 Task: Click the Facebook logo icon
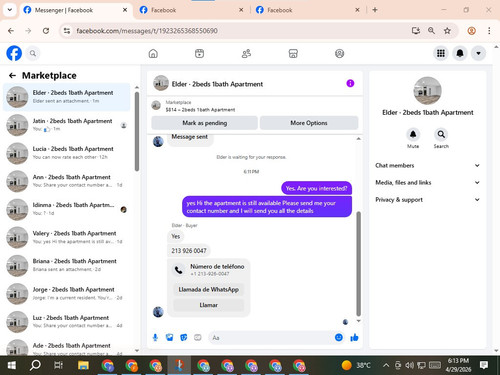click(x=14, y=53)
